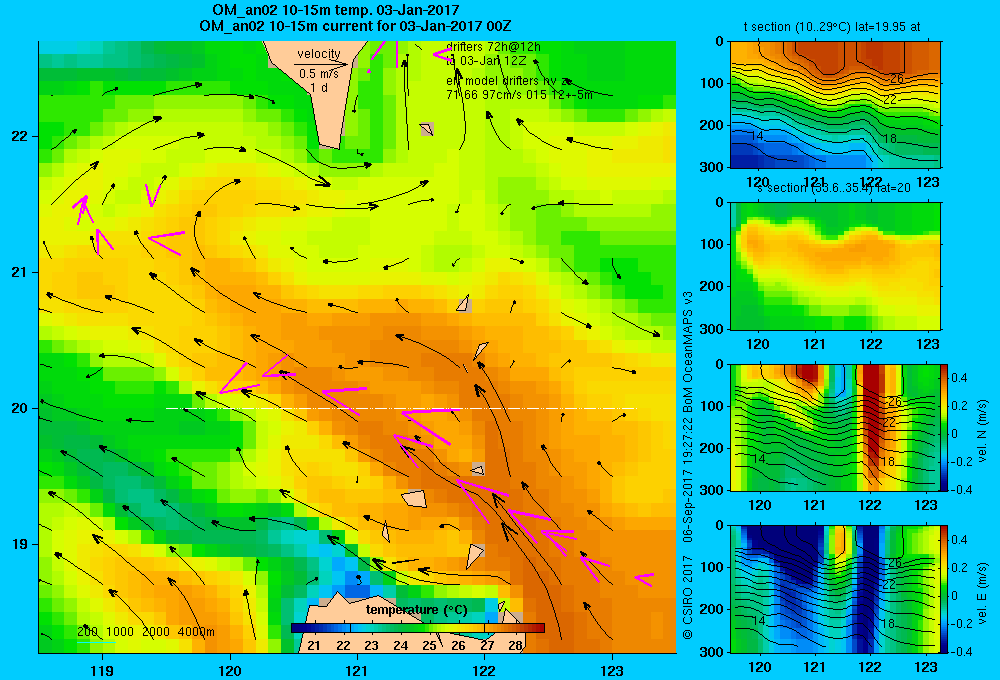
Task: Click depth label 300 on the salinity section
Action: pos(713,329)
